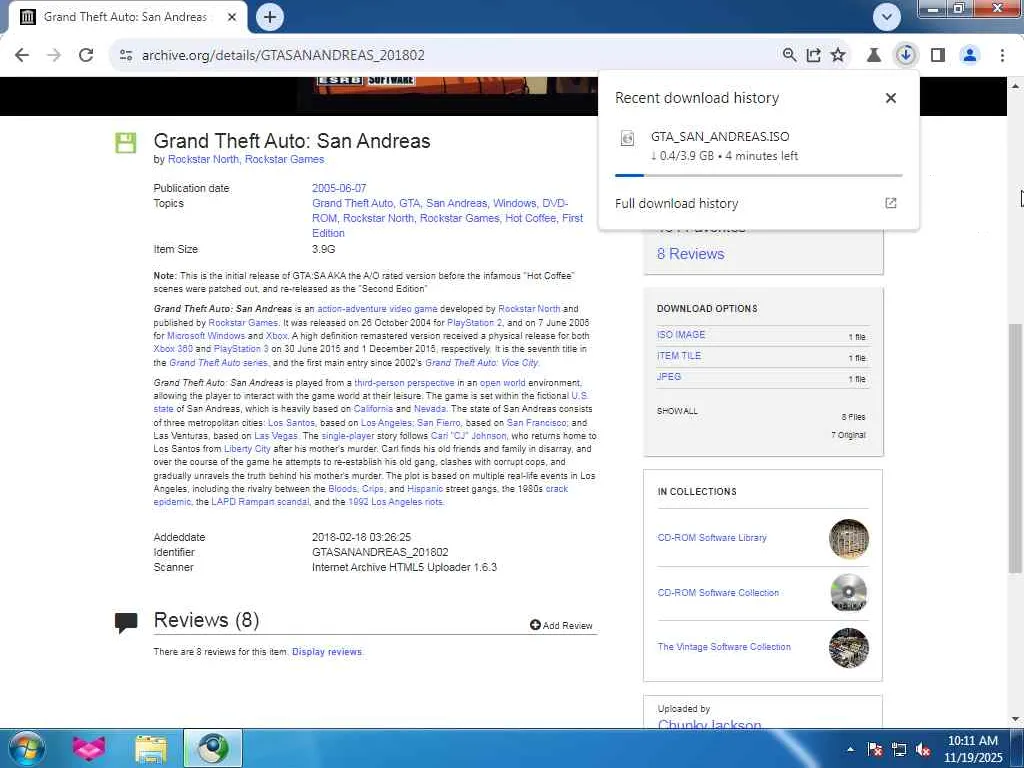The height and width of the screenshot is (768, 1024).
Task: Open the 2005-06-07 publication date link
Action: coord(339,188)
